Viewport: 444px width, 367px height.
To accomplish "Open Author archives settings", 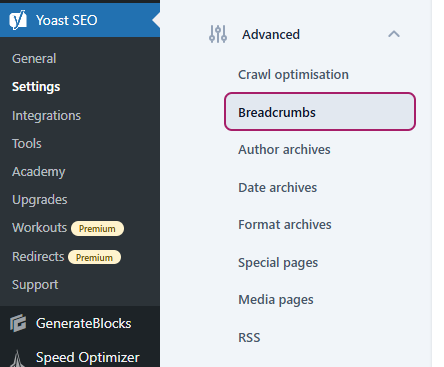I will pyautogui.click(x=284, y=150).
